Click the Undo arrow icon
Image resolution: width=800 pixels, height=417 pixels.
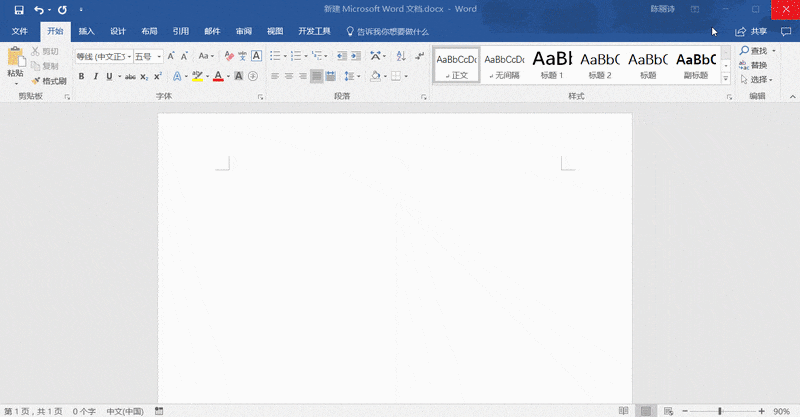[38, 9]
